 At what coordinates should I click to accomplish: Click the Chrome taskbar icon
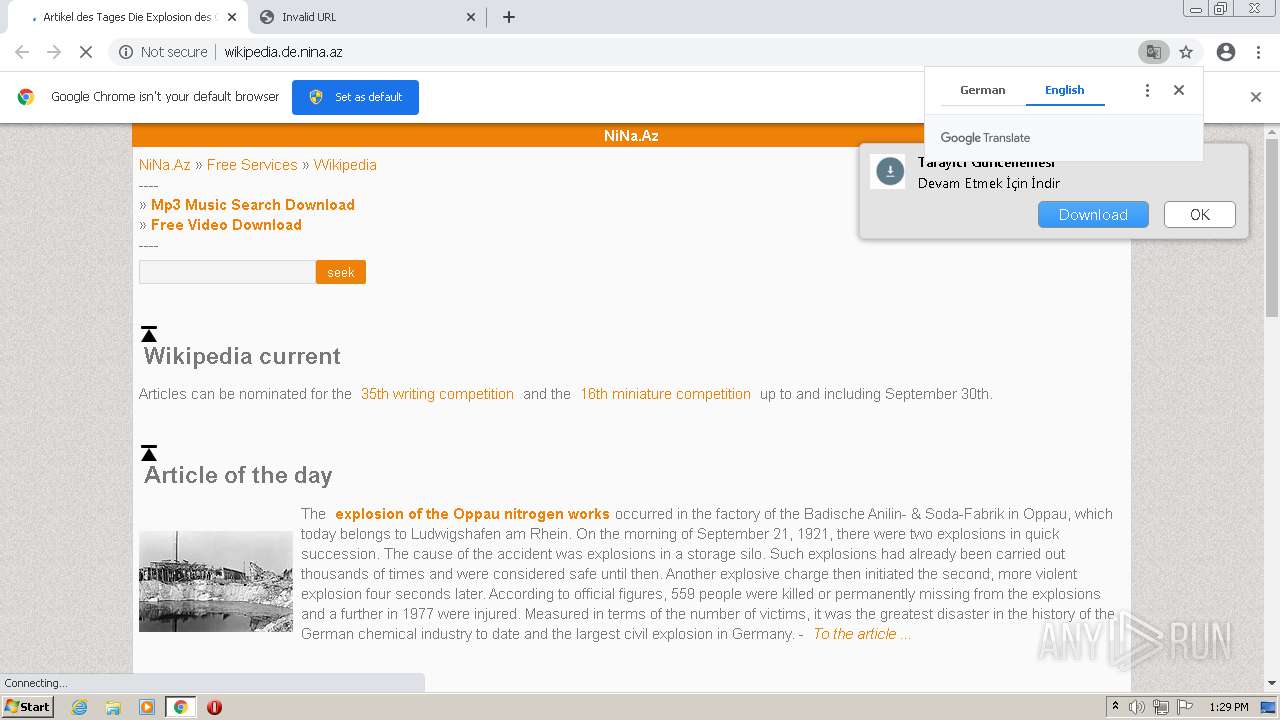coord(180,707)
